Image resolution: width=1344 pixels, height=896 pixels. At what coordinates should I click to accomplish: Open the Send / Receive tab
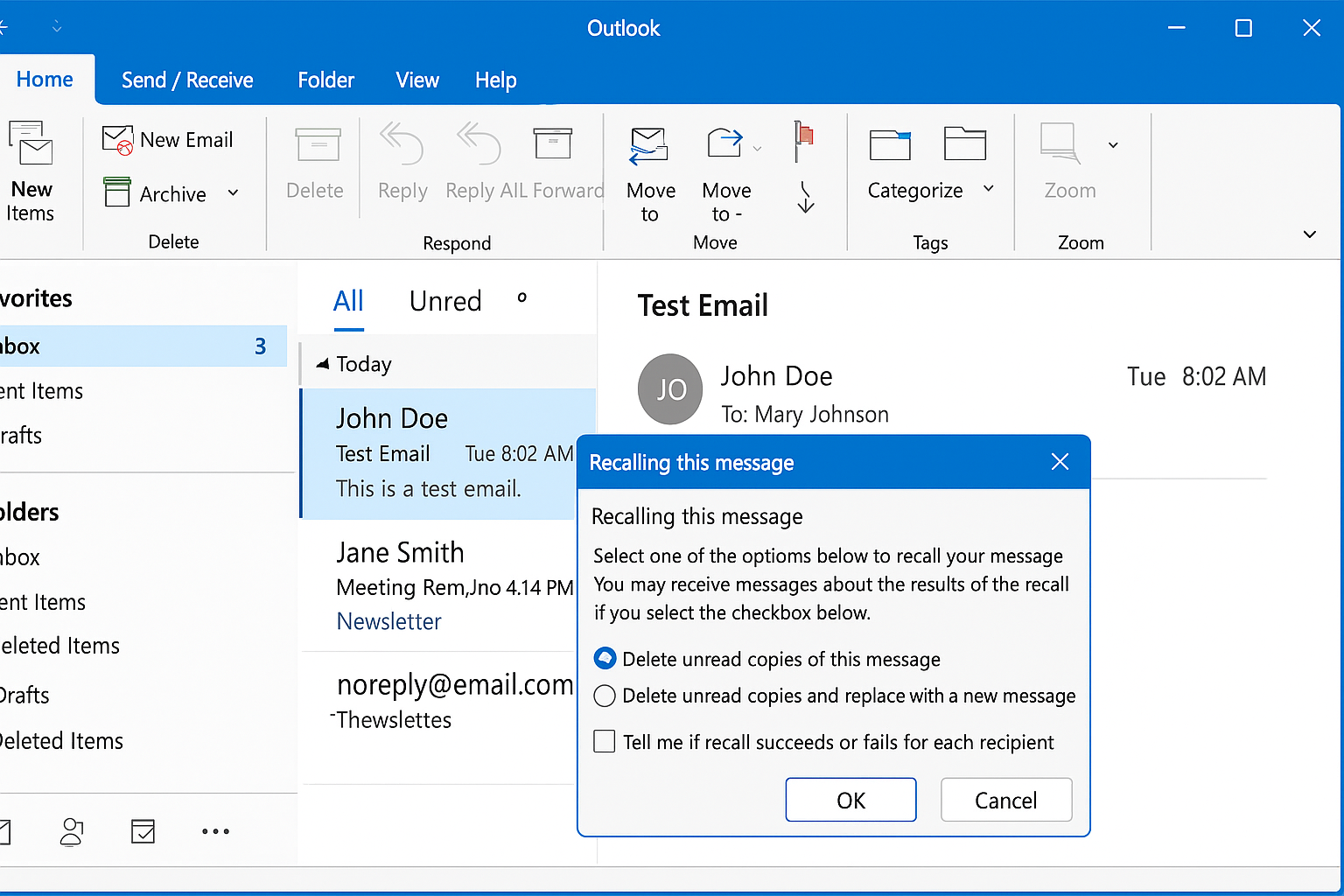point(187,80)
